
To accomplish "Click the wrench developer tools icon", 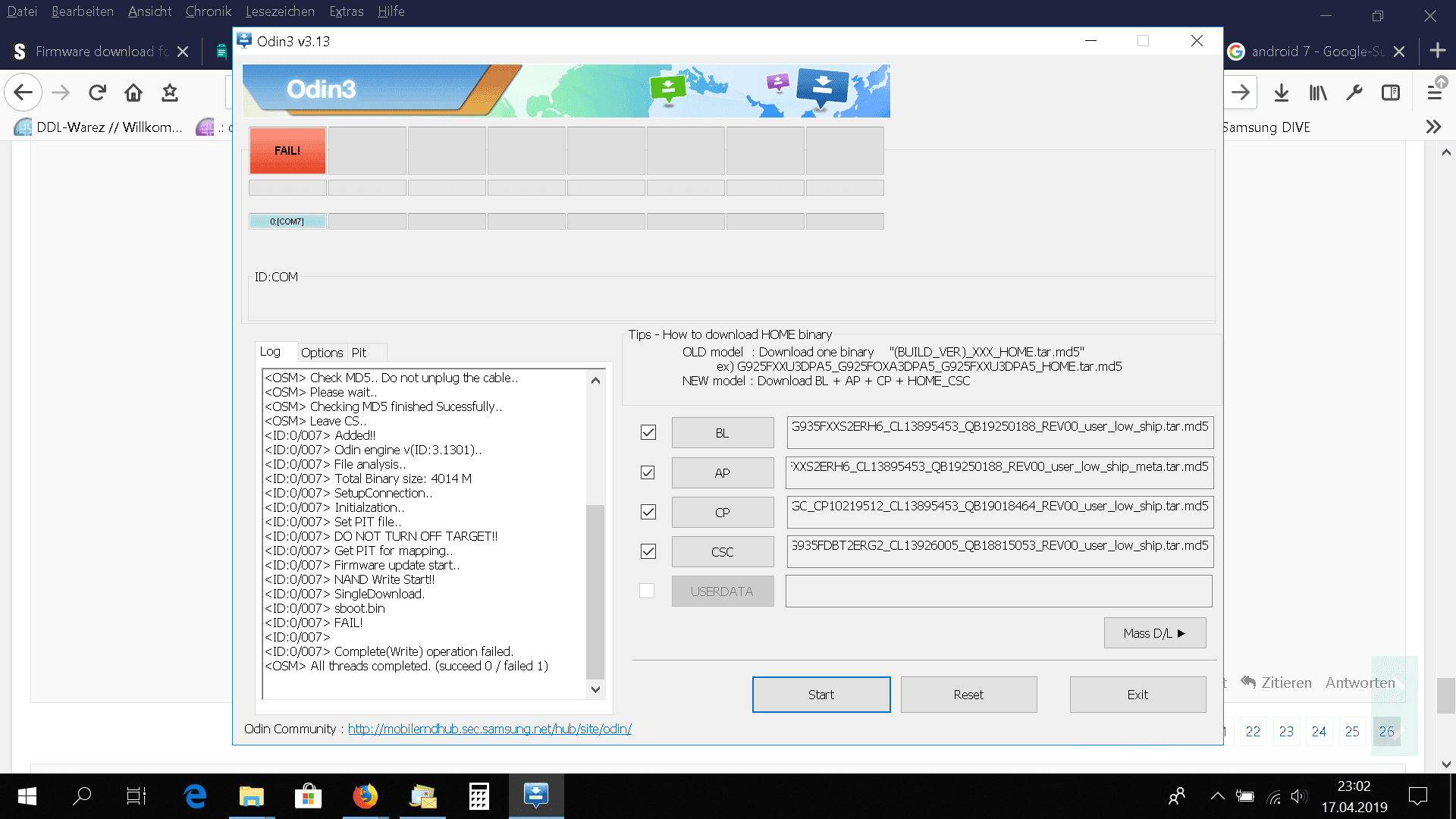I will (x=1354, y=93).
